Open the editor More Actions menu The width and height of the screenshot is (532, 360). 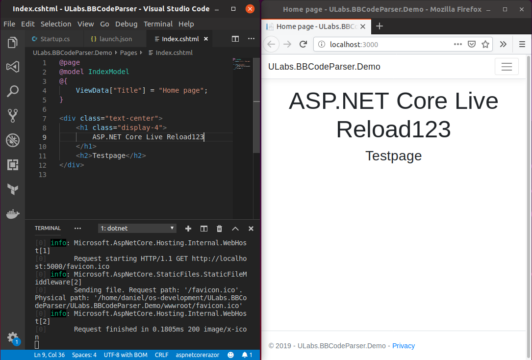[x=251, y=39]
